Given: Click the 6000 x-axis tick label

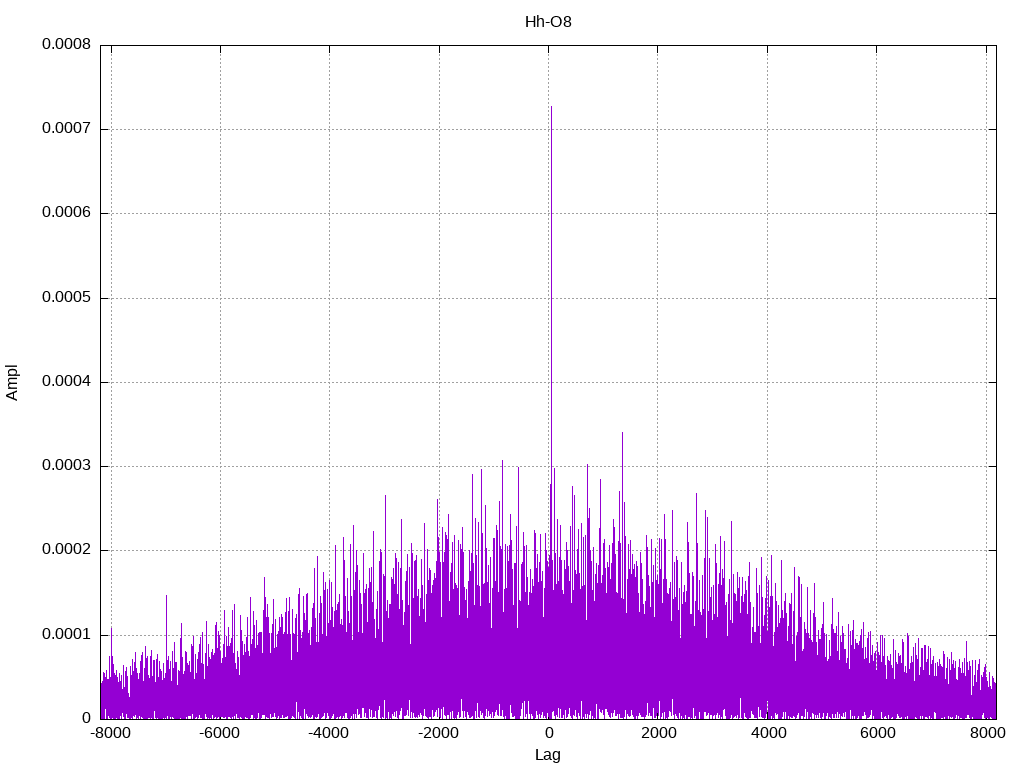Looking at the screenshot, I should [x=877, y=733].
